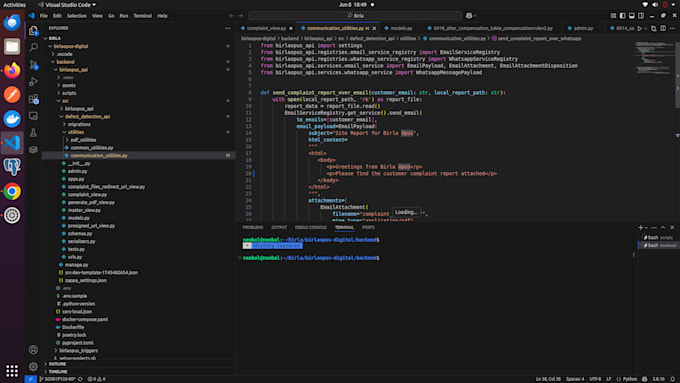Click the remote window indicator in status bar

[30, 379]
